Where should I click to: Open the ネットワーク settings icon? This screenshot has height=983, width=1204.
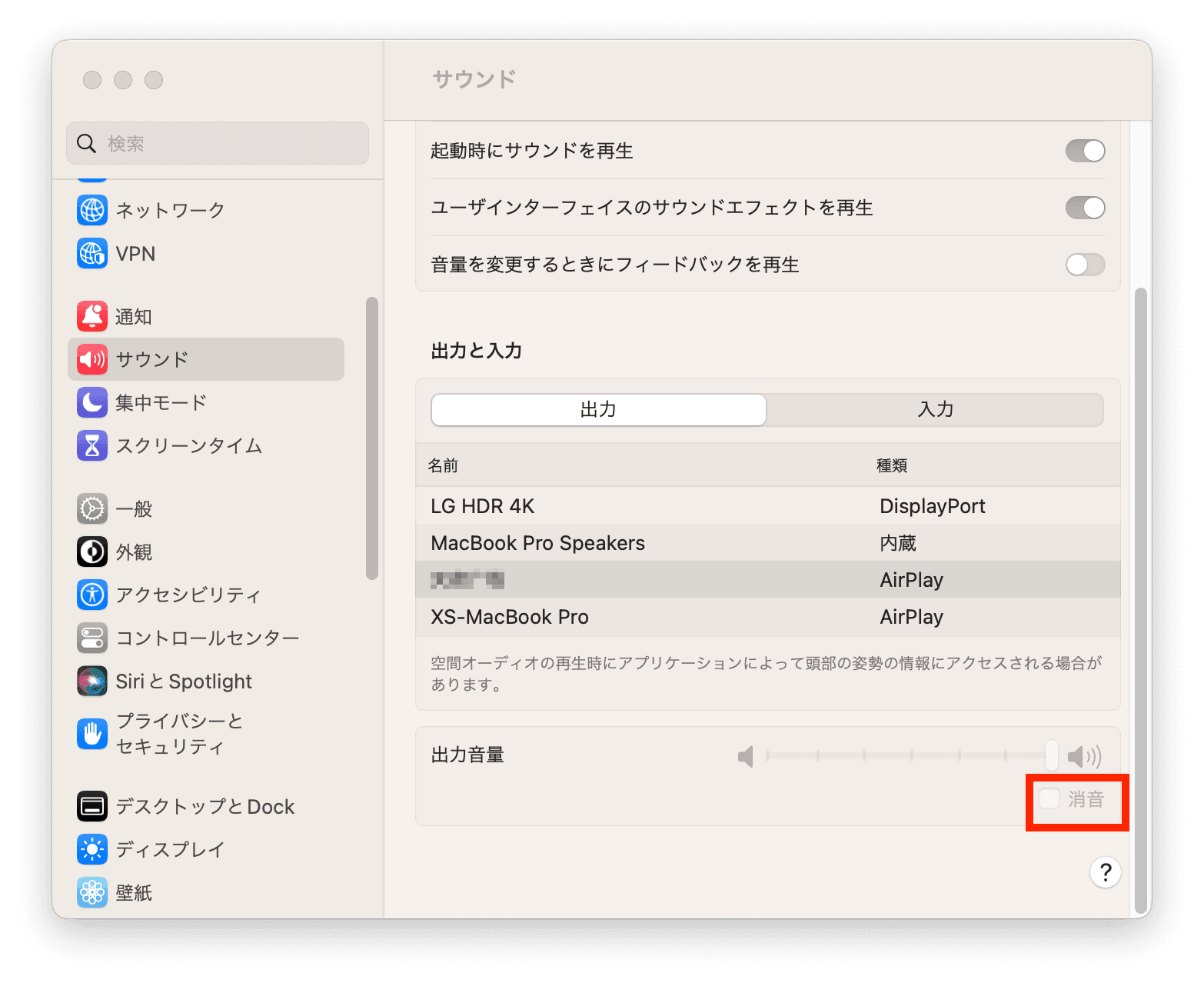pos(92,209)
